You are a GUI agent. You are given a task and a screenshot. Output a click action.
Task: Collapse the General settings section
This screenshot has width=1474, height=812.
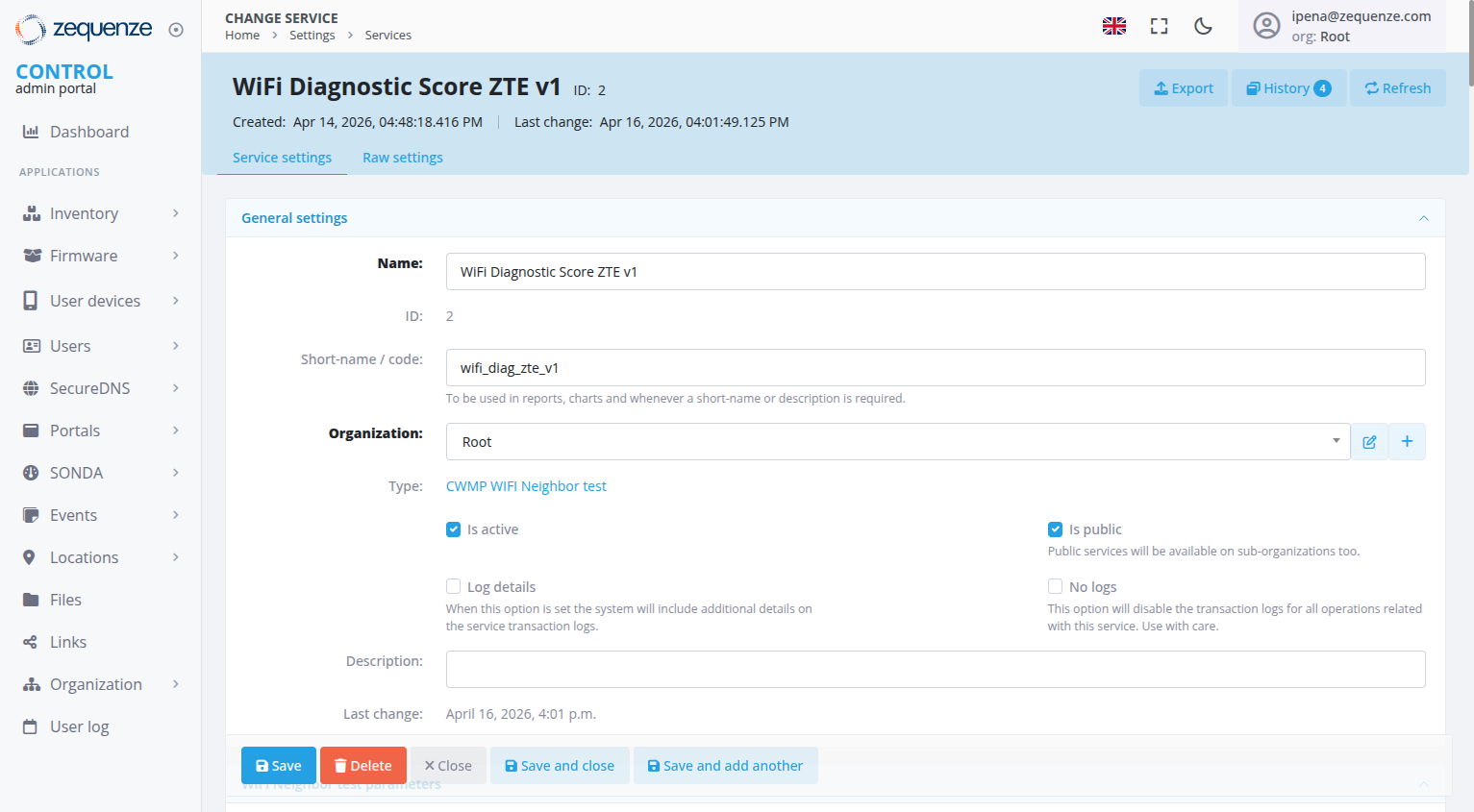(1423, 218)
